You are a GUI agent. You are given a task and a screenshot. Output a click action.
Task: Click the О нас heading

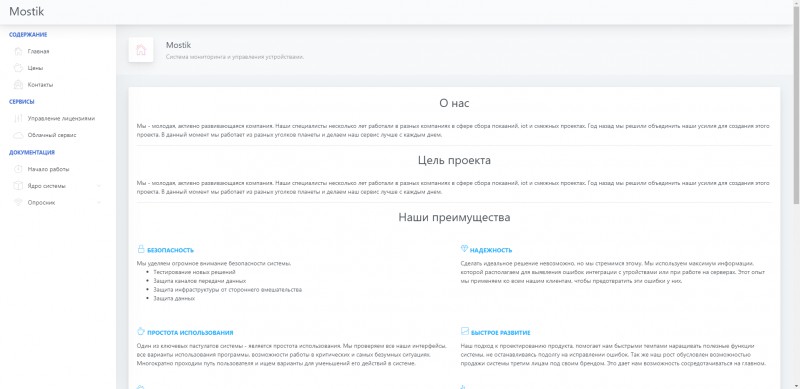[454, 103]
